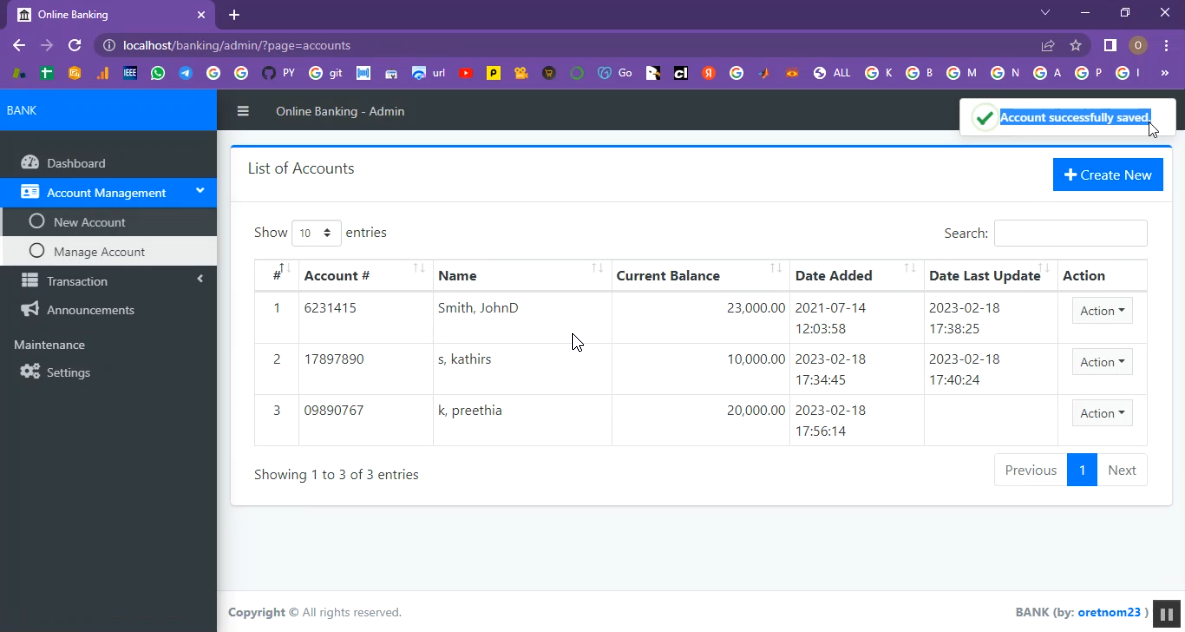
Task: Open the WhatsApp bookmark icon
Action: click(158, 73)
